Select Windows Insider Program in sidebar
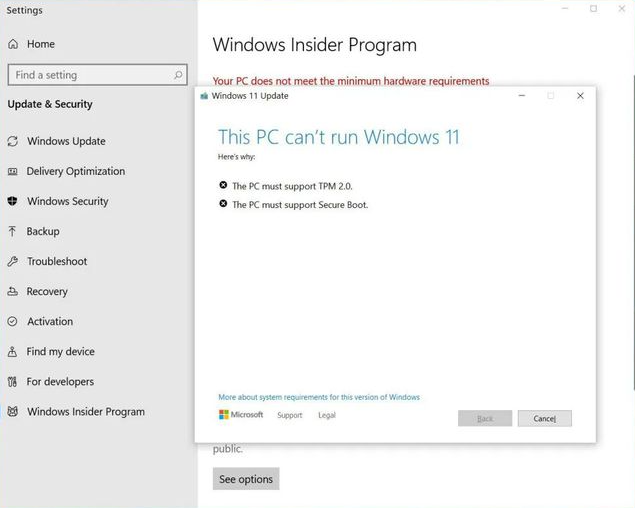Image resolution: width=635 pixels, height=508 pixels. (85, 411)
